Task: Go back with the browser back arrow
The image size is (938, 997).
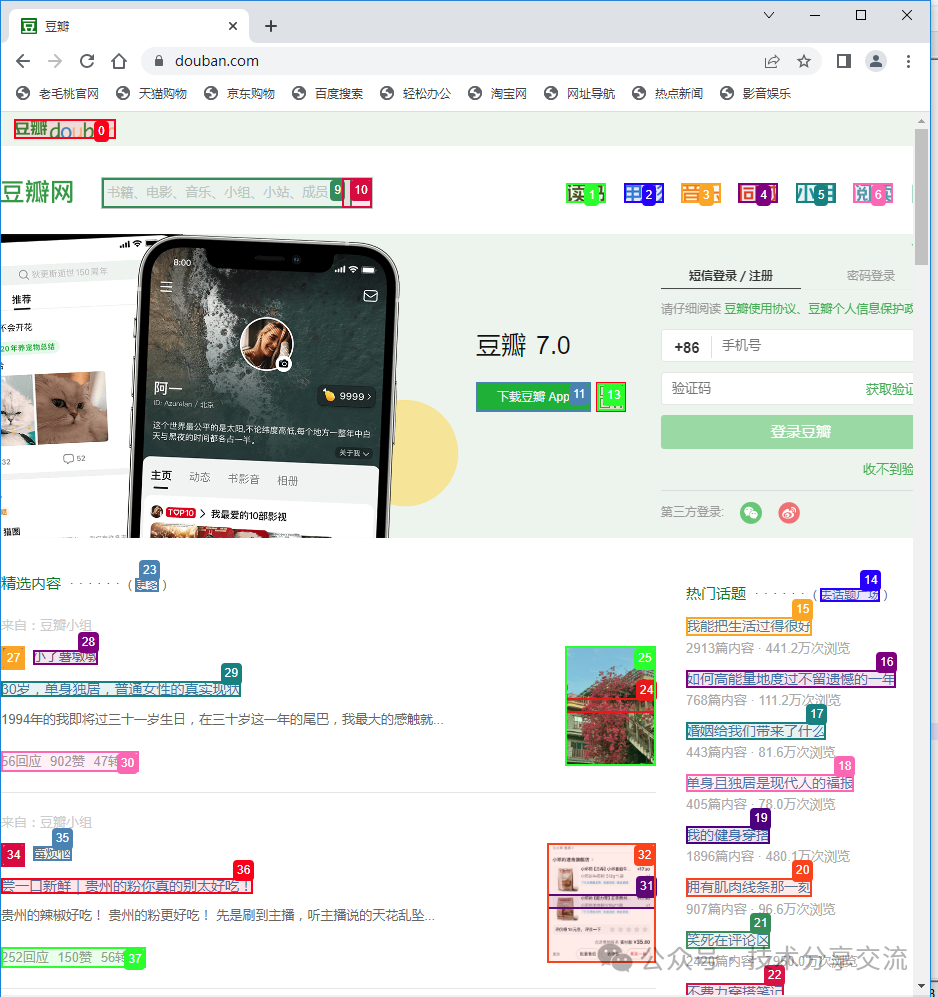Action: (x=23, y=61)
